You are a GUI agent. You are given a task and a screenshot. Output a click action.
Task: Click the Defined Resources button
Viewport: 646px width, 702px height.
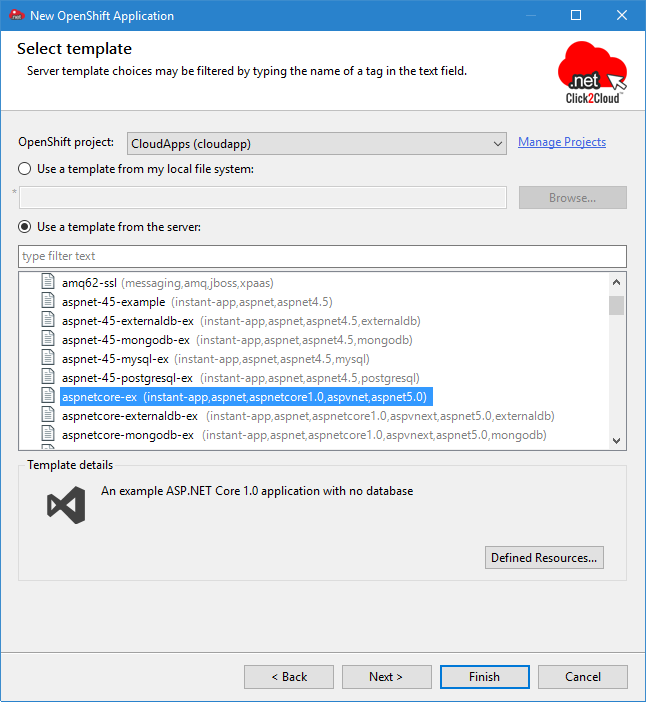click(544, 557)
